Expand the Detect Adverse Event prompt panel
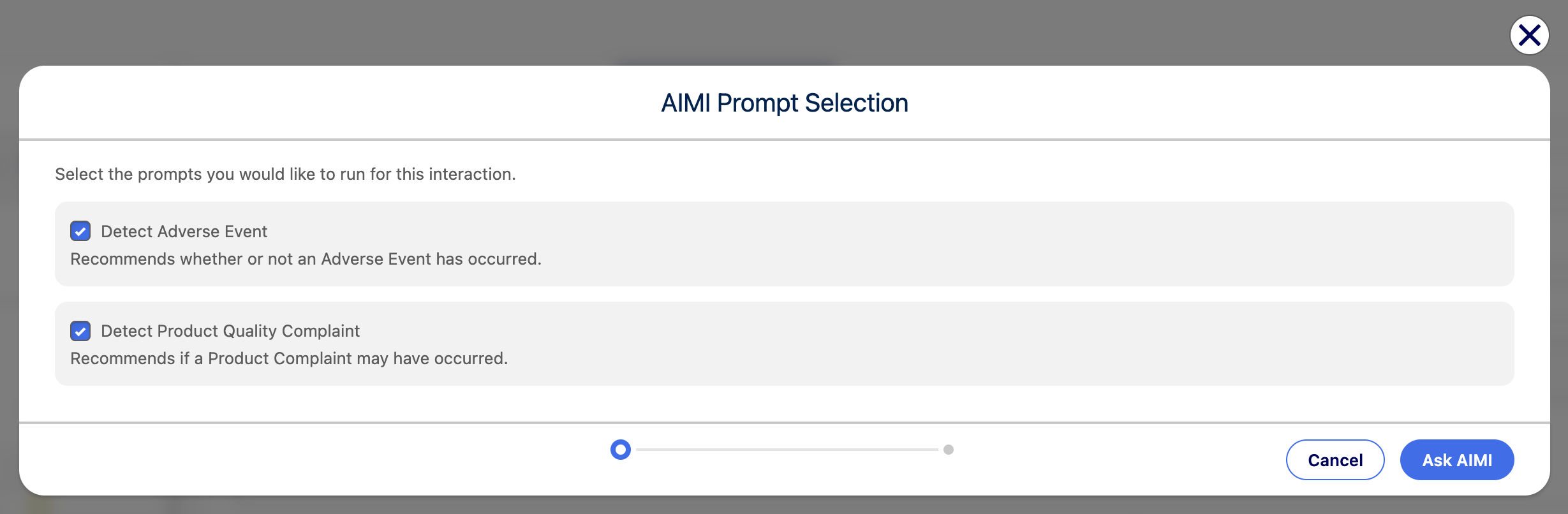This screenshot has height=514, width=1568. coord(784,244)
